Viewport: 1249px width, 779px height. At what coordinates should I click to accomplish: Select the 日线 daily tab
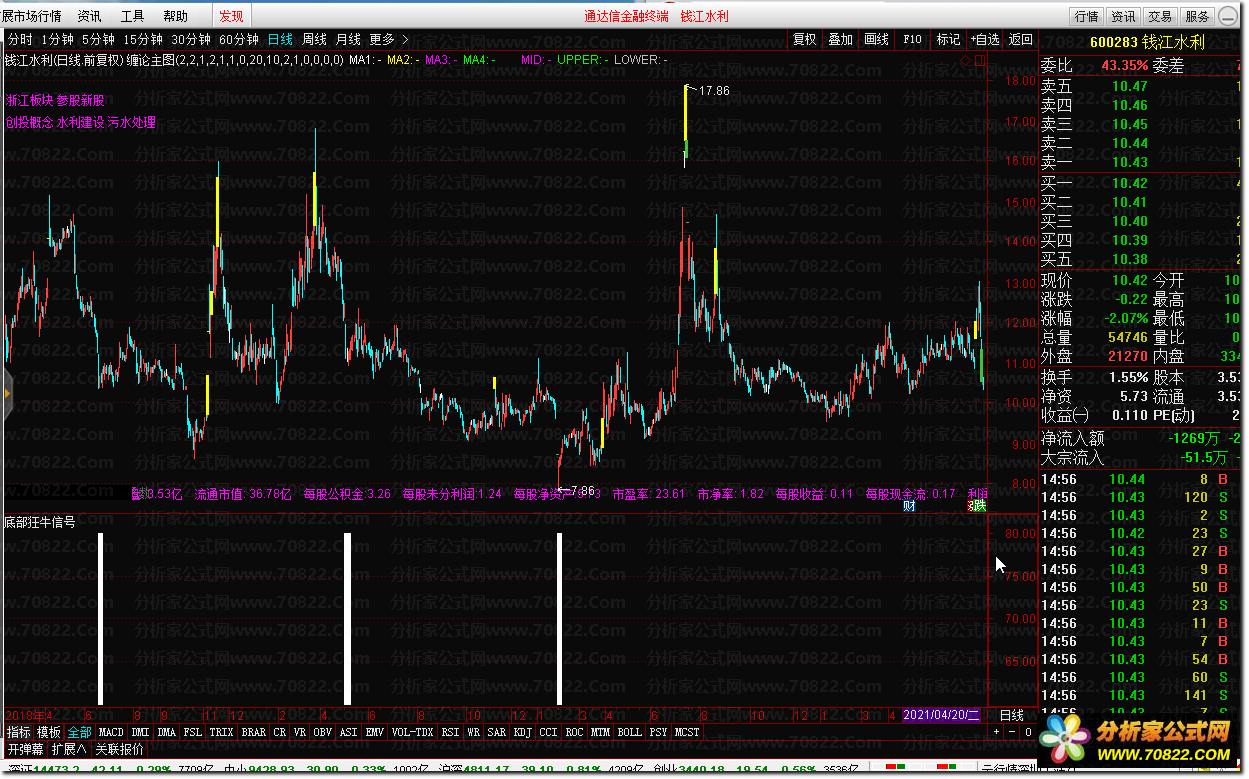[x=280, y=39]
